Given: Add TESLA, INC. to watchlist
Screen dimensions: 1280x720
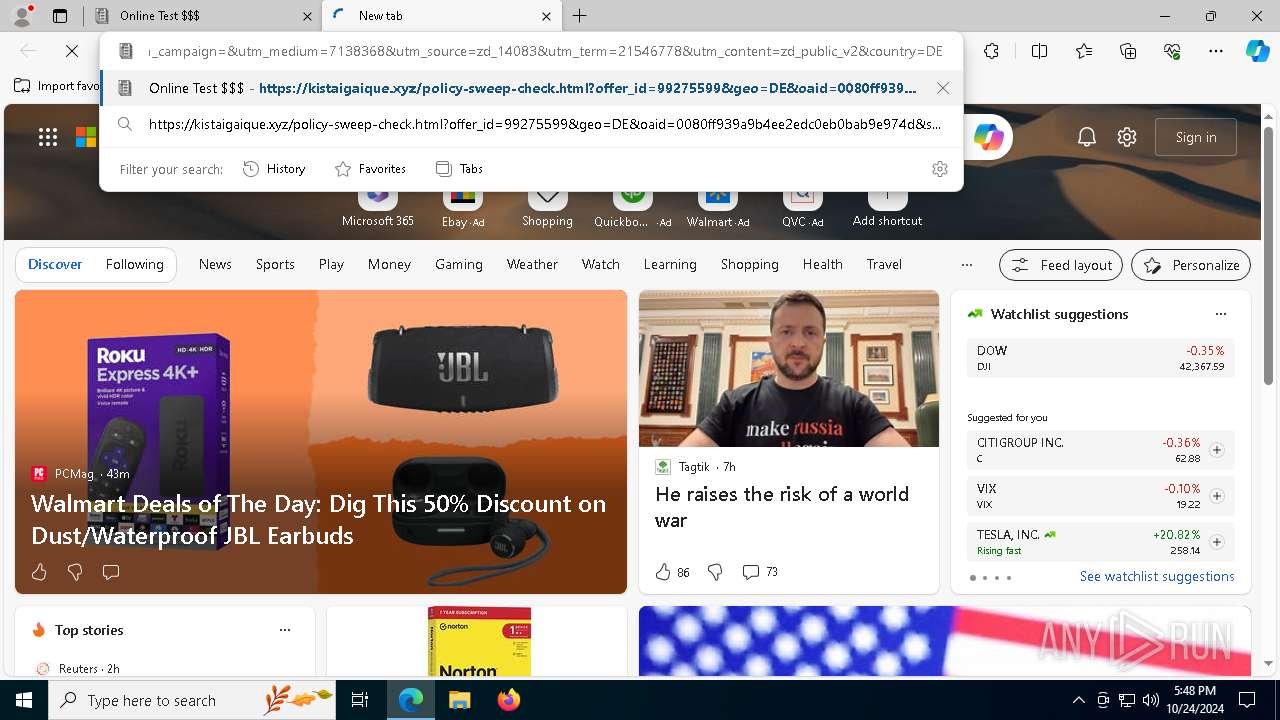Looking at the screenshot, I should (x=1216, y=542).
